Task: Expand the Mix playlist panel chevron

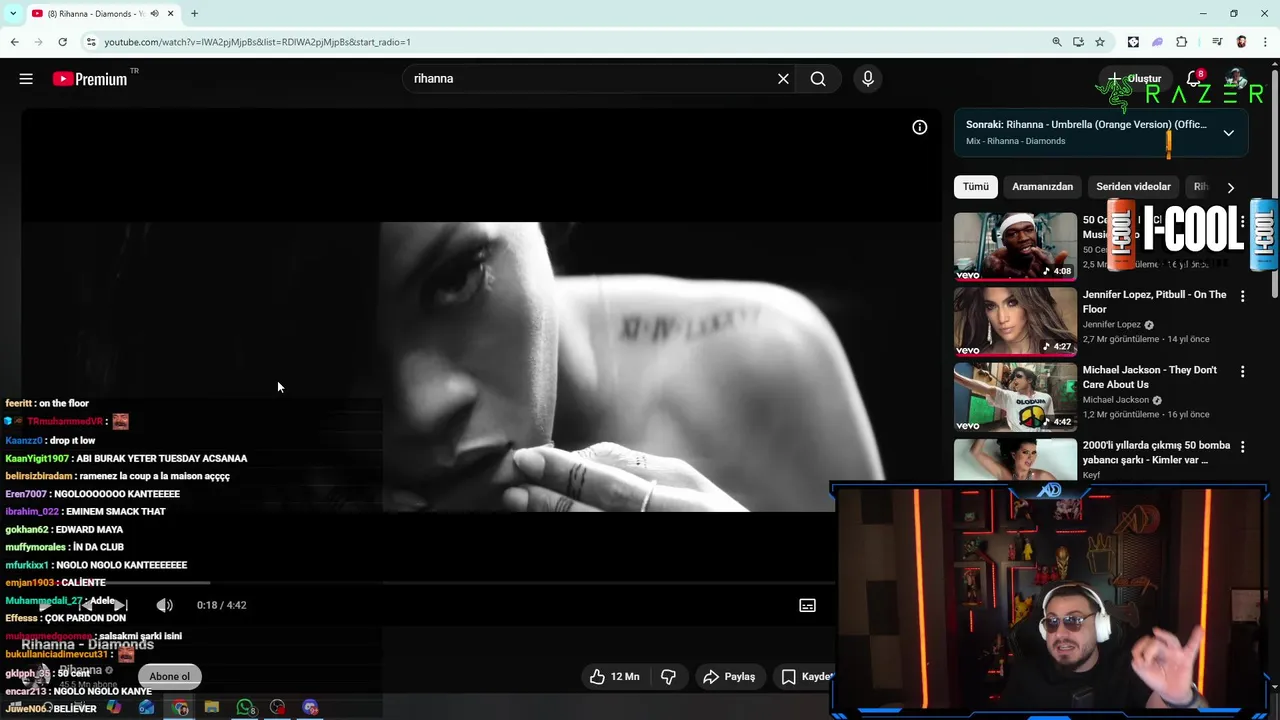Action: click(x=1228, y=133)
